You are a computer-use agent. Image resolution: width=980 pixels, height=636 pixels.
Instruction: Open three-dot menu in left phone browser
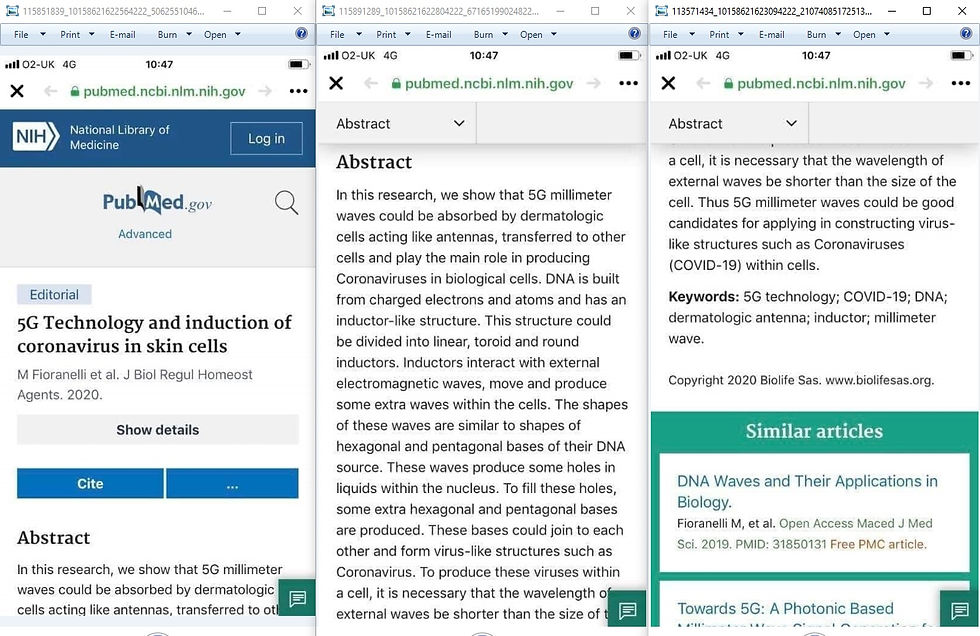click(x=299, y=91)
